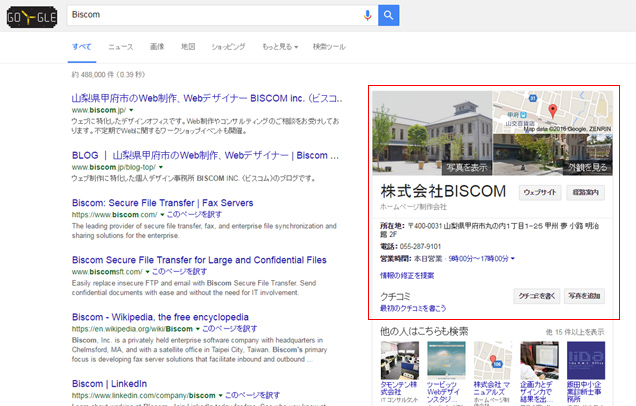The width and height of the screenshot is (636, 406).
Task: Expand arrow next to www.biscomsft.com/ URL
Action: 148,272
